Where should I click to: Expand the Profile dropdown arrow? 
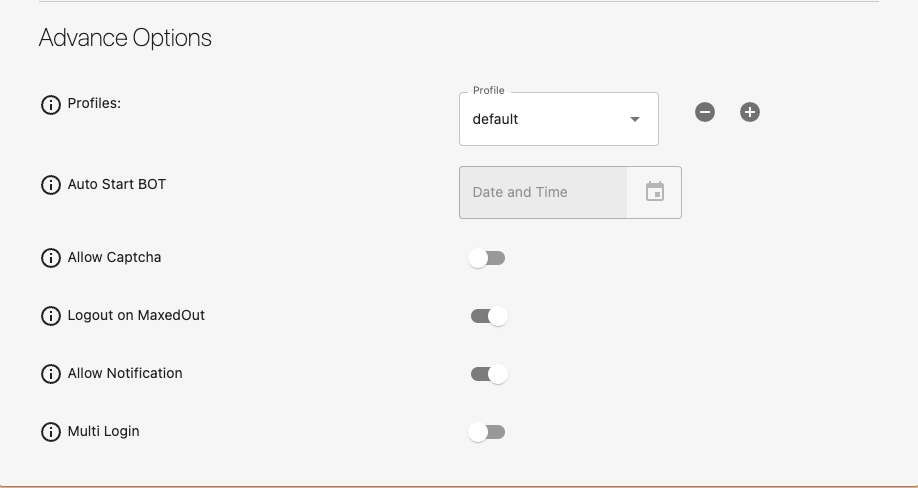pyautogui.click(x=635, y=119)
